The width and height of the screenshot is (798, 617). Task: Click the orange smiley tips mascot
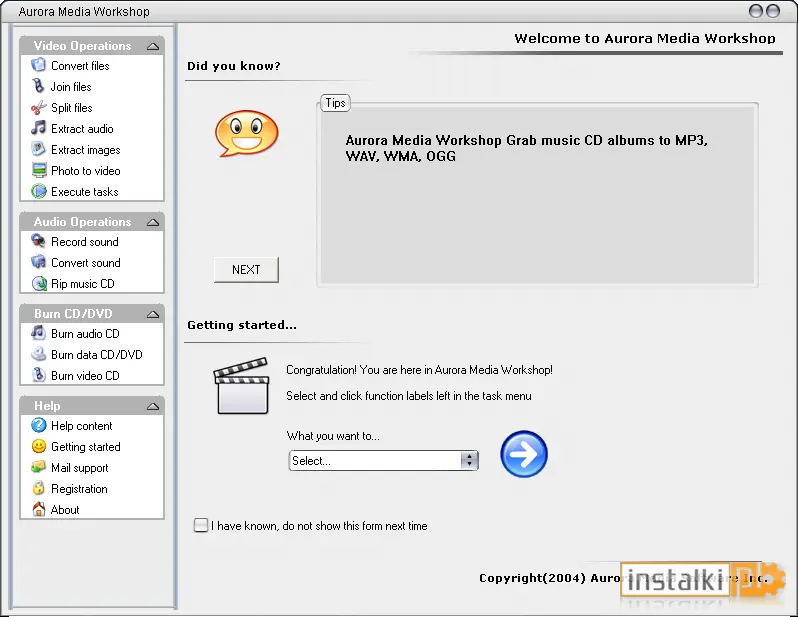247,133
